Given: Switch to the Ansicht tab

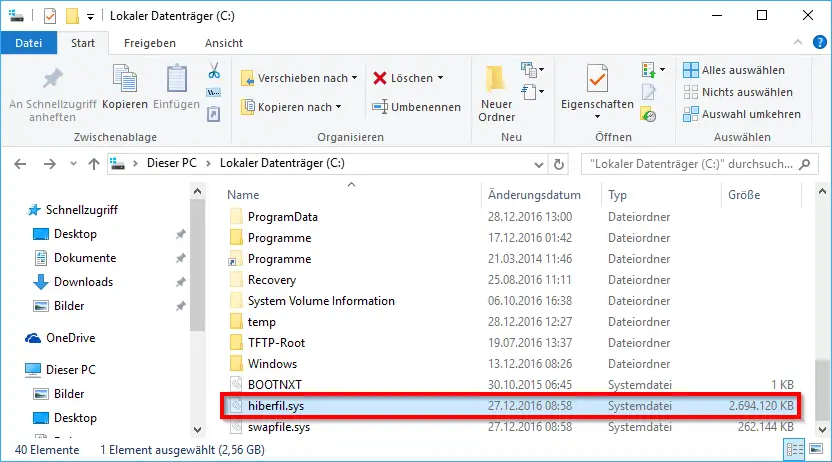Looking at the screenshot, I should tap(223, 43).
